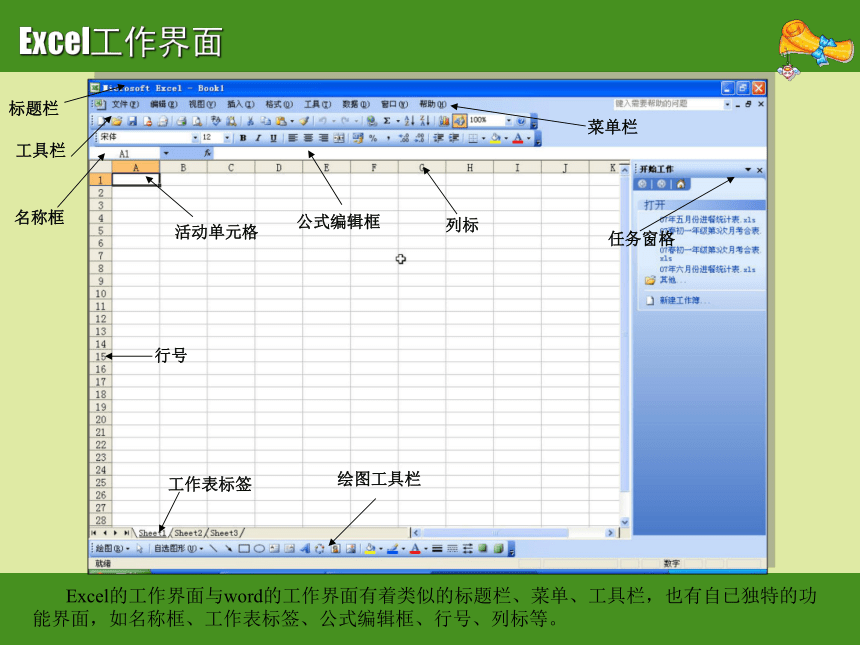Open the 视图 menu
This screenshot has height=645, width=860.
(202, 104)
